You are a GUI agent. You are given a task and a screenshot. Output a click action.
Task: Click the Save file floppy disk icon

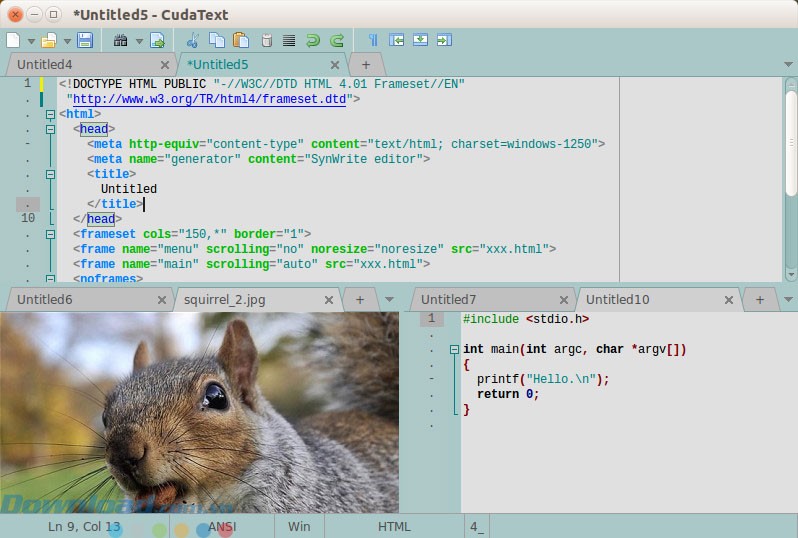[x=85, y=41]
